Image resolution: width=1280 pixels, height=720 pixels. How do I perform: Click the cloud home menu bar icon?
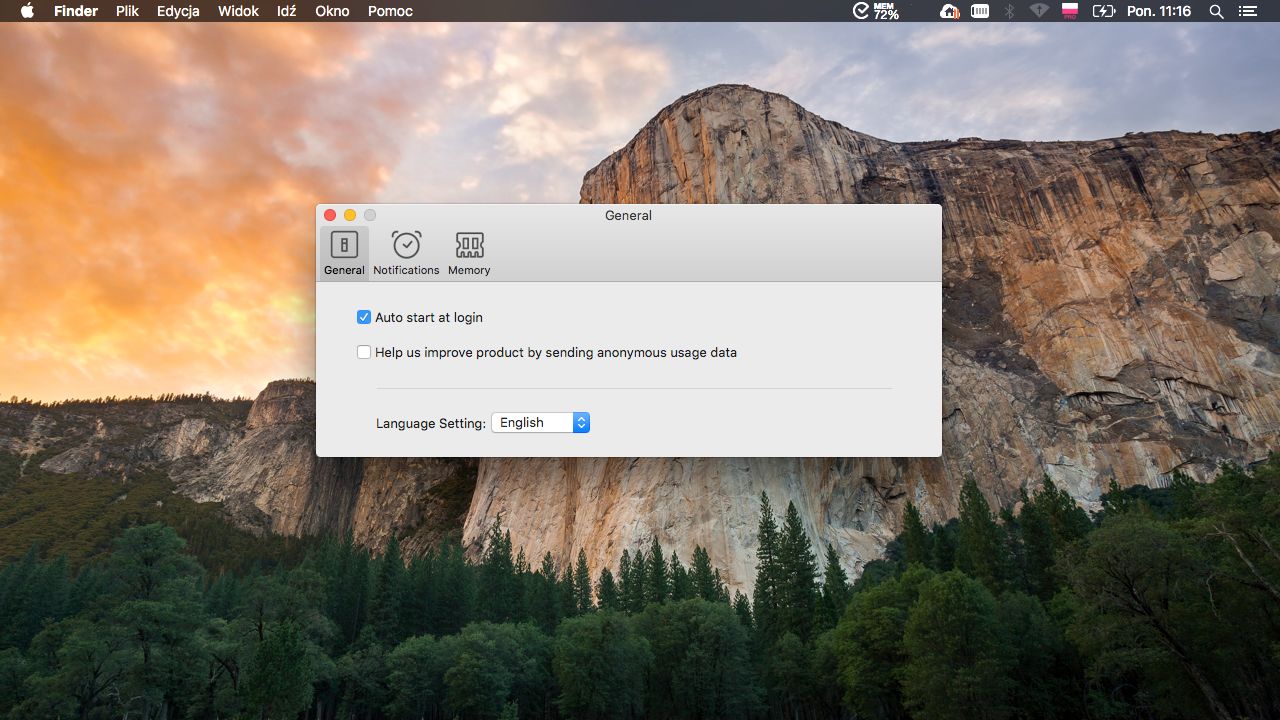(950, 11)
